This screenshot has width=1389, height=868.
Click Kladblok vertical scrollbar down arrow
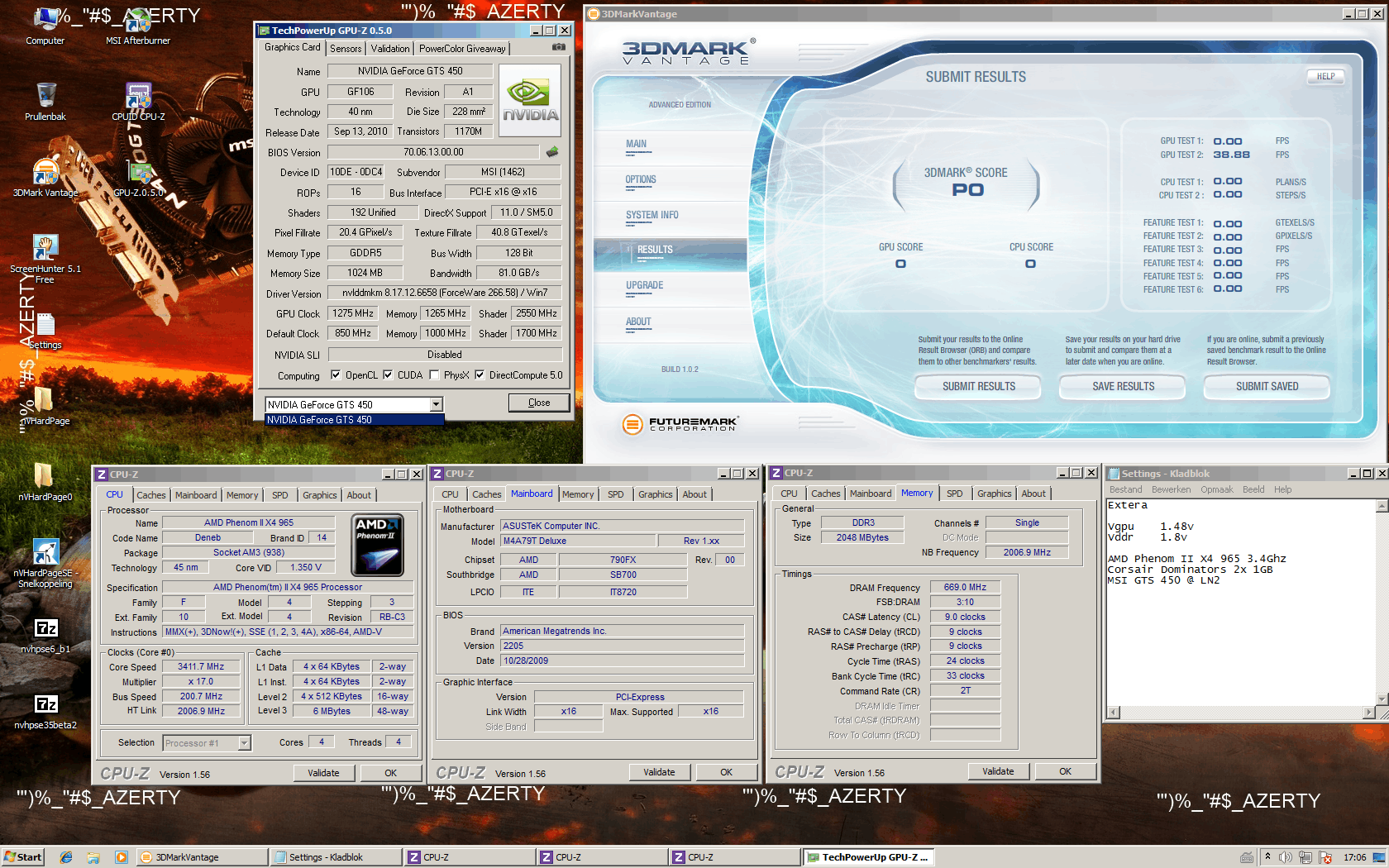click(x=1381, y=699)
